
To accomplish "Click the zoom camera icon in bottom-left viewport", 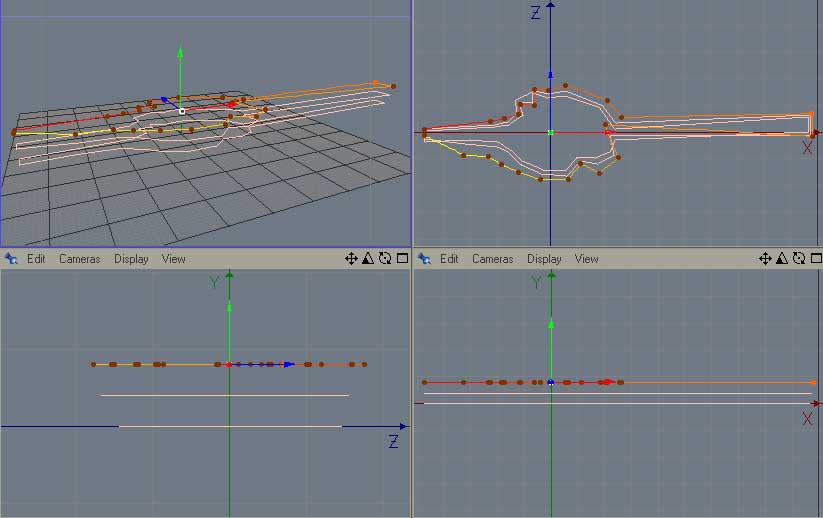I will click(368, 258).
